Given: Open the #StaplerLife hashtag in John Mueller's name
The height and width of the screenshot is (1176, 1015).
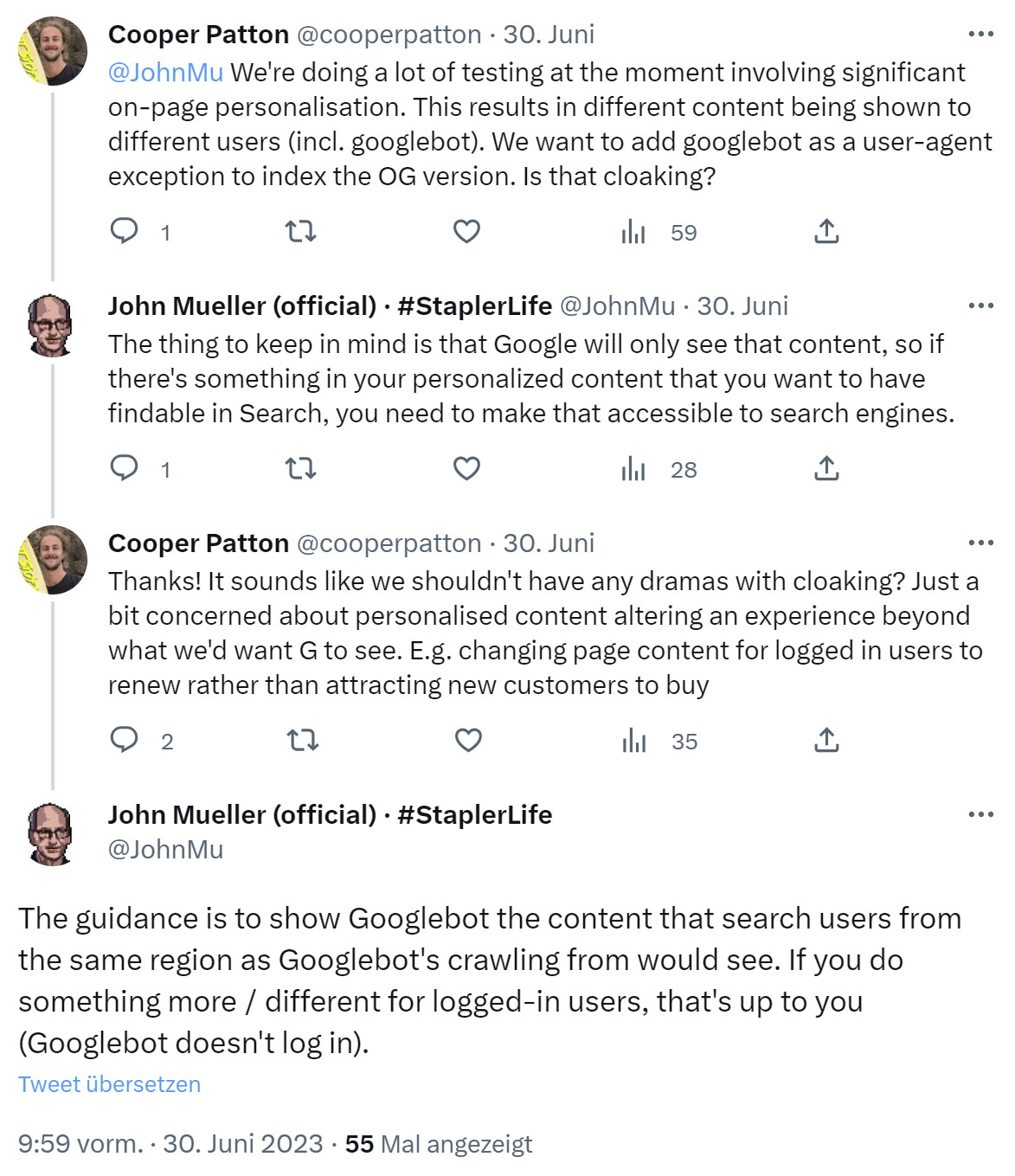Looking at the screenshot, I should 476,305.
